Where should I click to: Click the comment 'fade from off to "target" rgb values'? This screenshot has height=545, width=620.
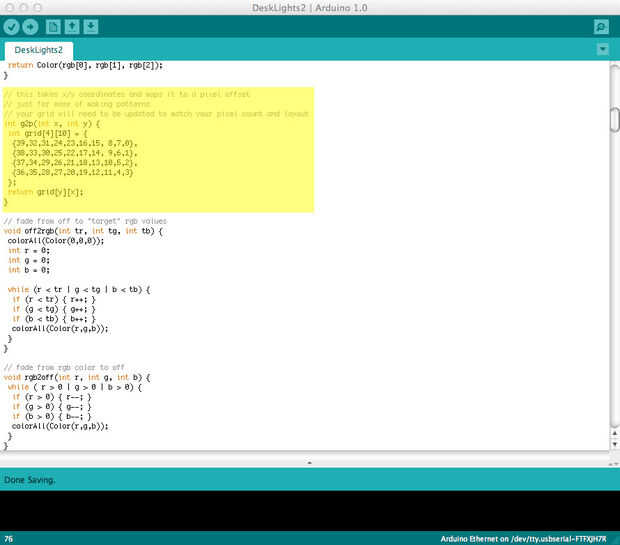pos(85,221)
